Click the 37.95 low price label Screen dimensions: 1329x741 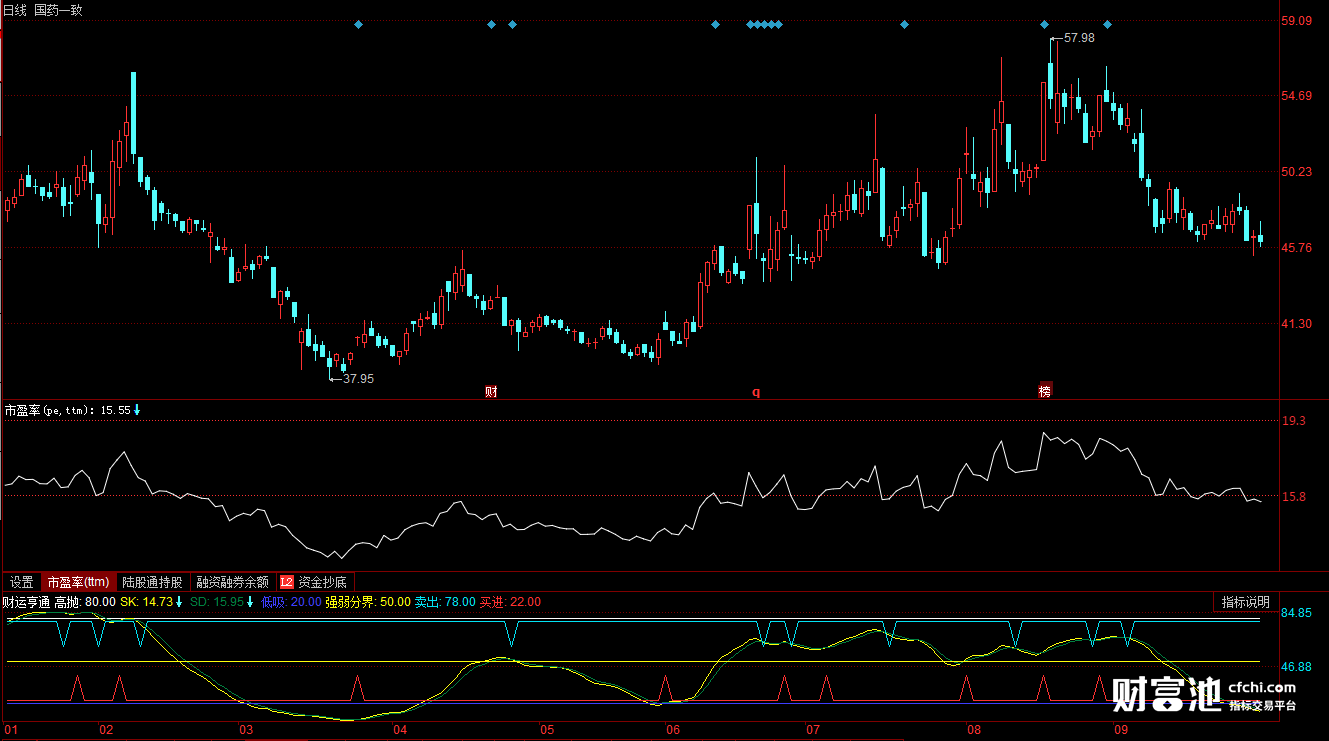click(358, 379)
